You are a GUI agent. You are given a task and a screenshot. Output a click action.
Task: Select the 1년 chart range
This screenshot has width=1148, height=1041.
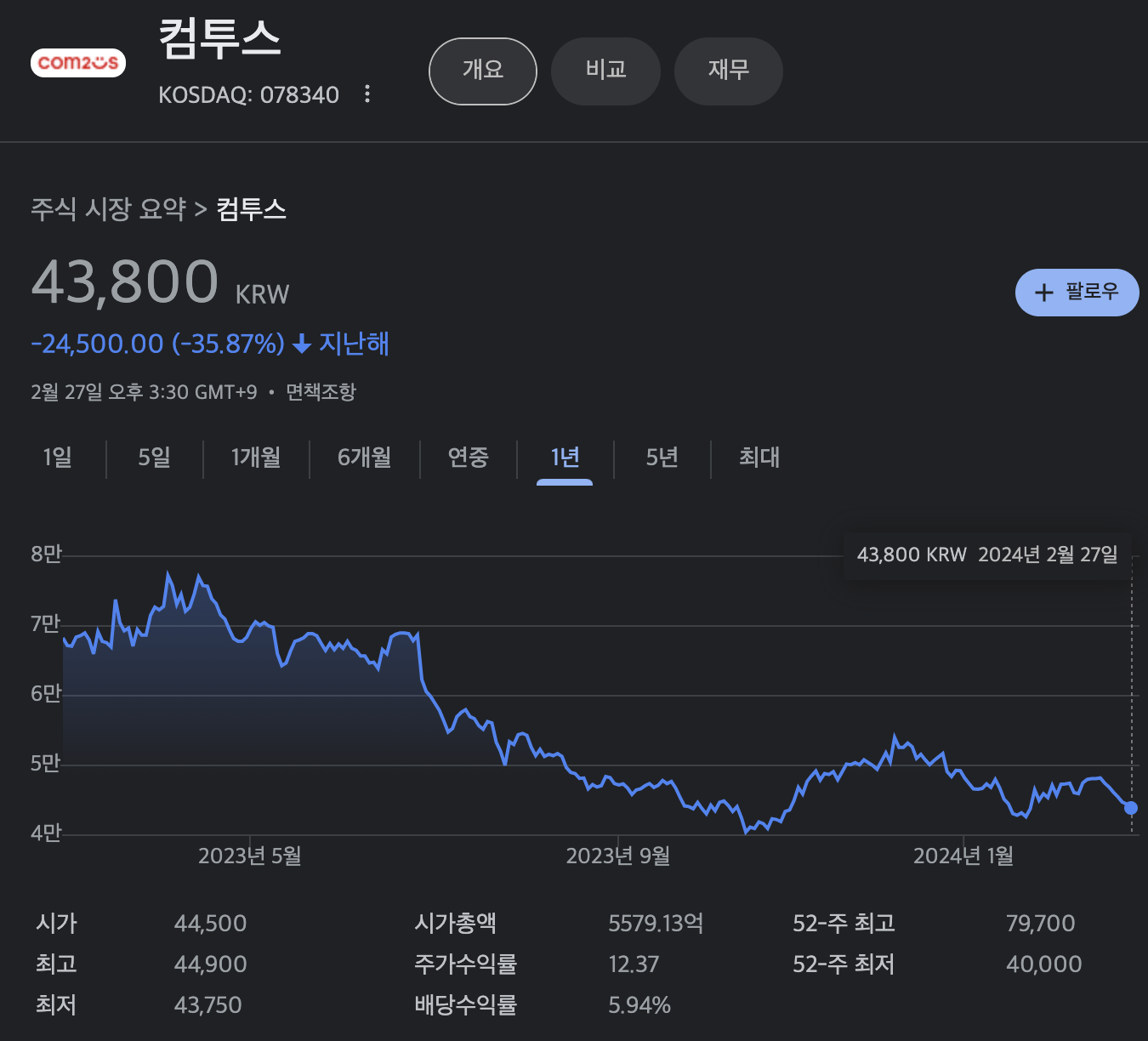(565, 458)
